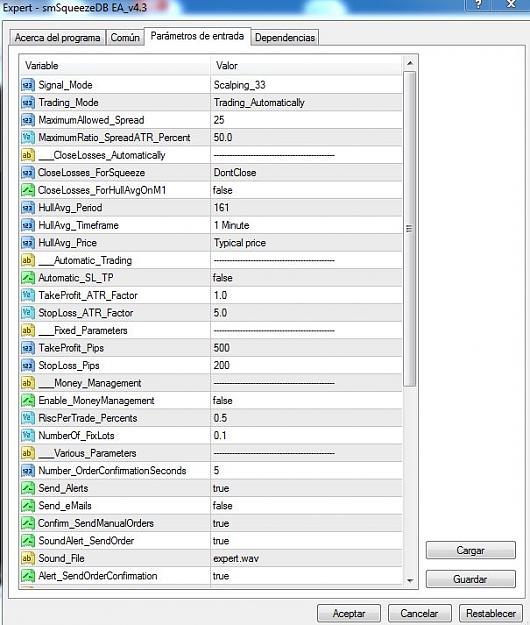Click the icon beside TakeProfit_ATR_Factor
The height and width of the screenshot is (625, 530).
pos(28,295)
